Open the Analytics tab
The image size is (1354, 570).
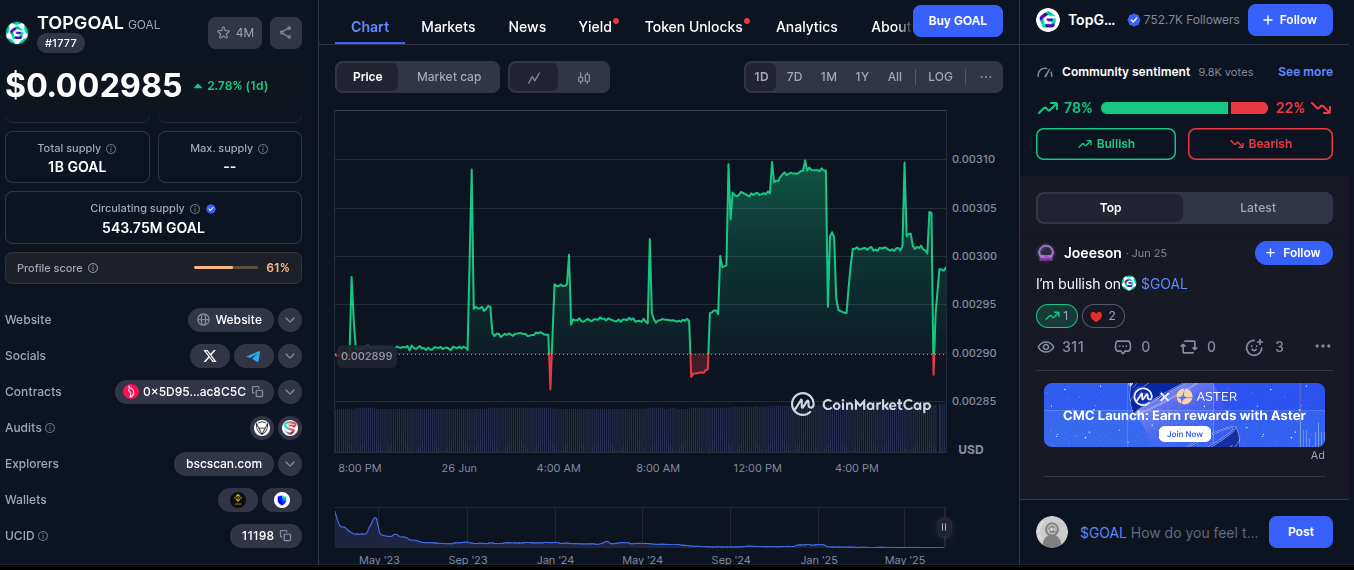pos(807,27)
